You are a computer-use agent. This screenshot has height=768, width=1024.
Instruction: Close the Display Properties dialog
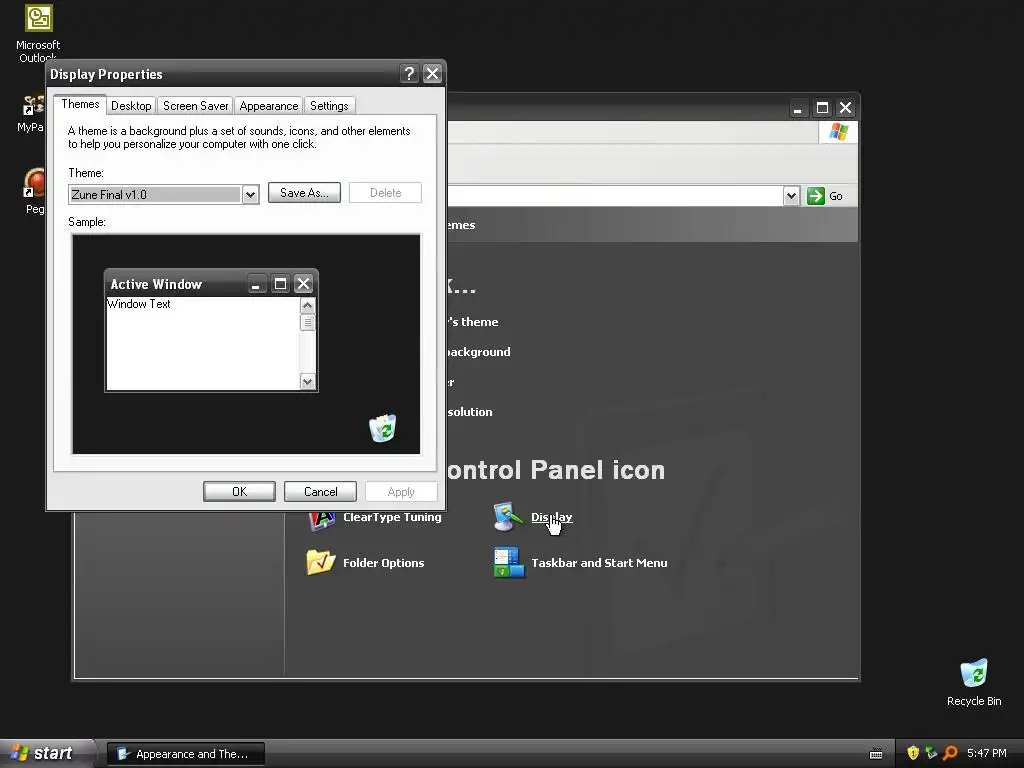(x=432, y=74)
